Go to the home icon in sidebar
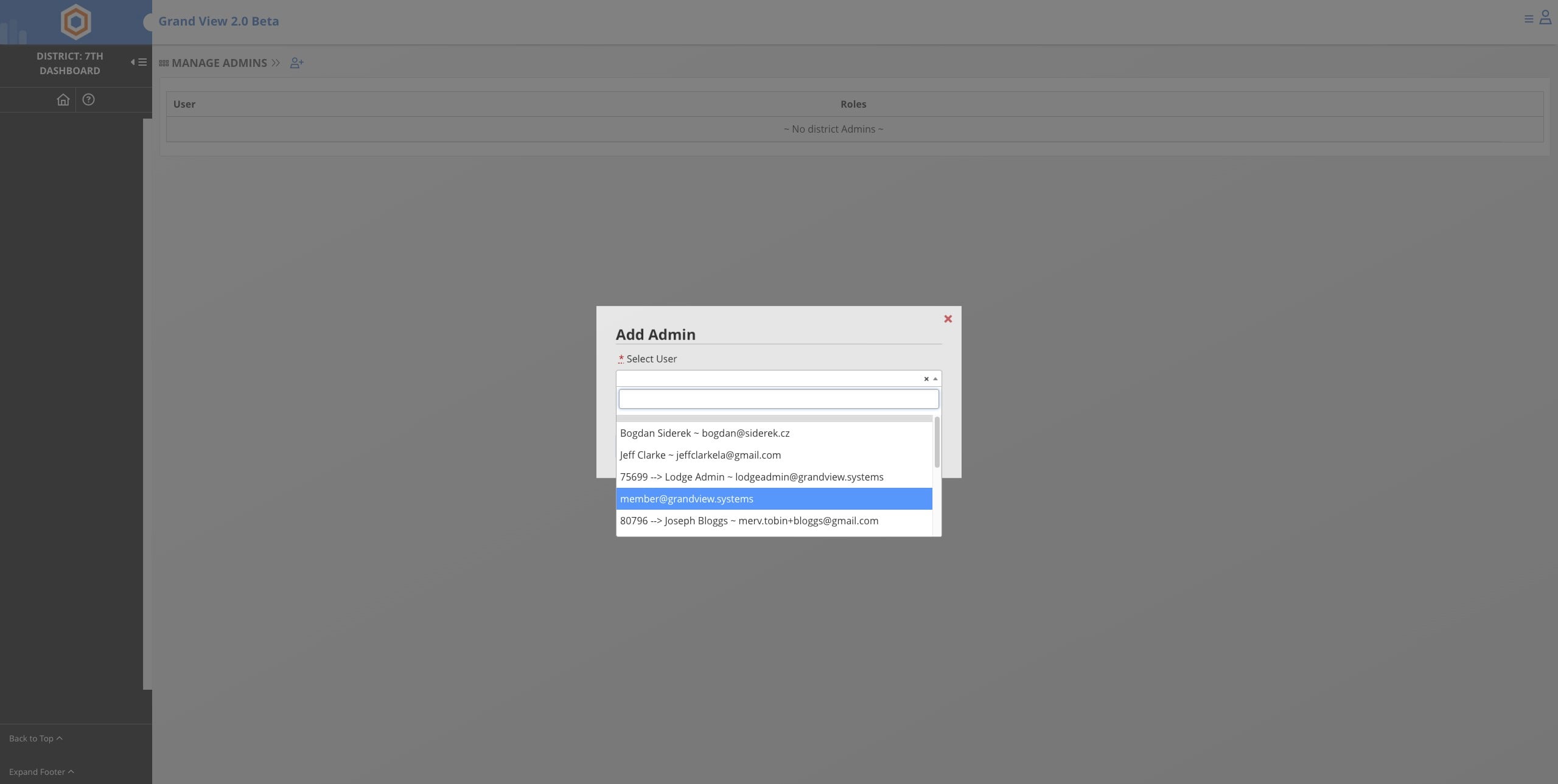Viewport: 1558px width, 784px height. [x=63, y=100]
